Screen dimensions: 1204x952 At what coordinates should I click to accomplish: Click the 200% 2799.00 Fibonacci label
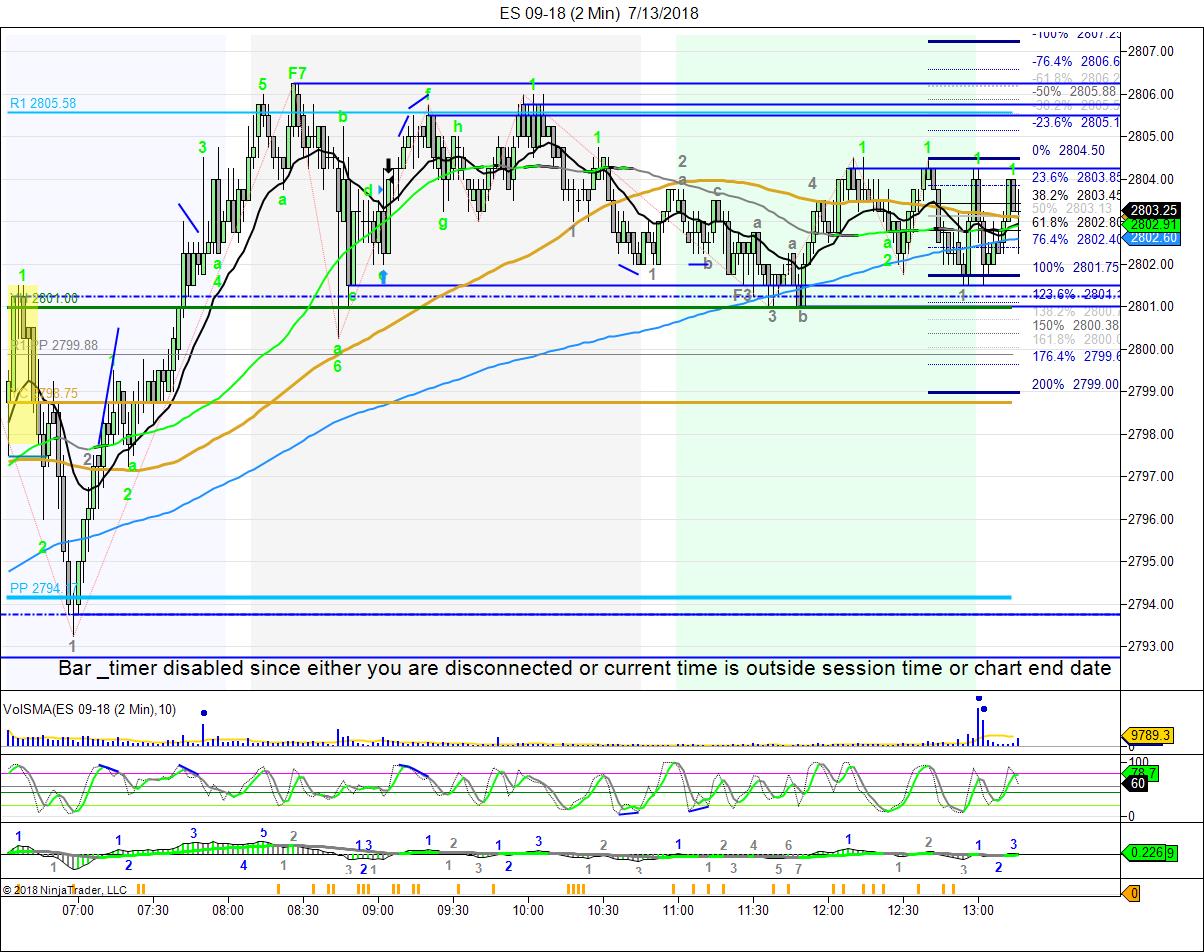[1076, 384]
